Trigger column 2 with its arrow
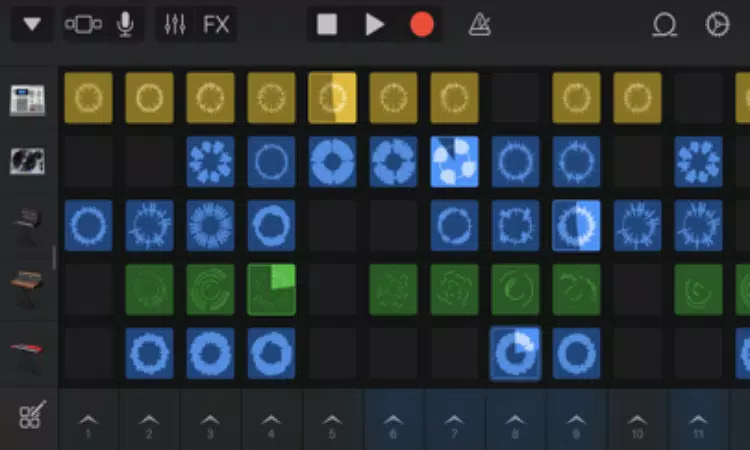750x450 pixels. click(149, 420)
